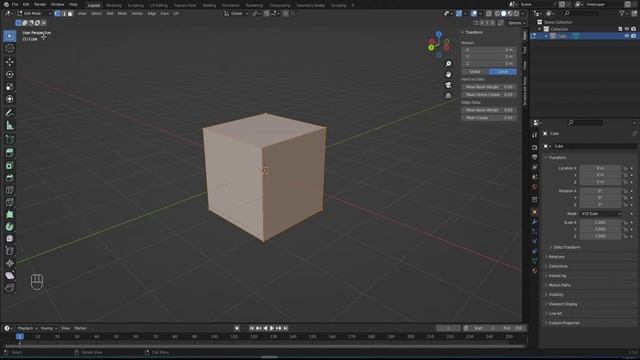Open the Material properties tab icon
Viewport: 640px width, 360px height.
coord(535,270)
